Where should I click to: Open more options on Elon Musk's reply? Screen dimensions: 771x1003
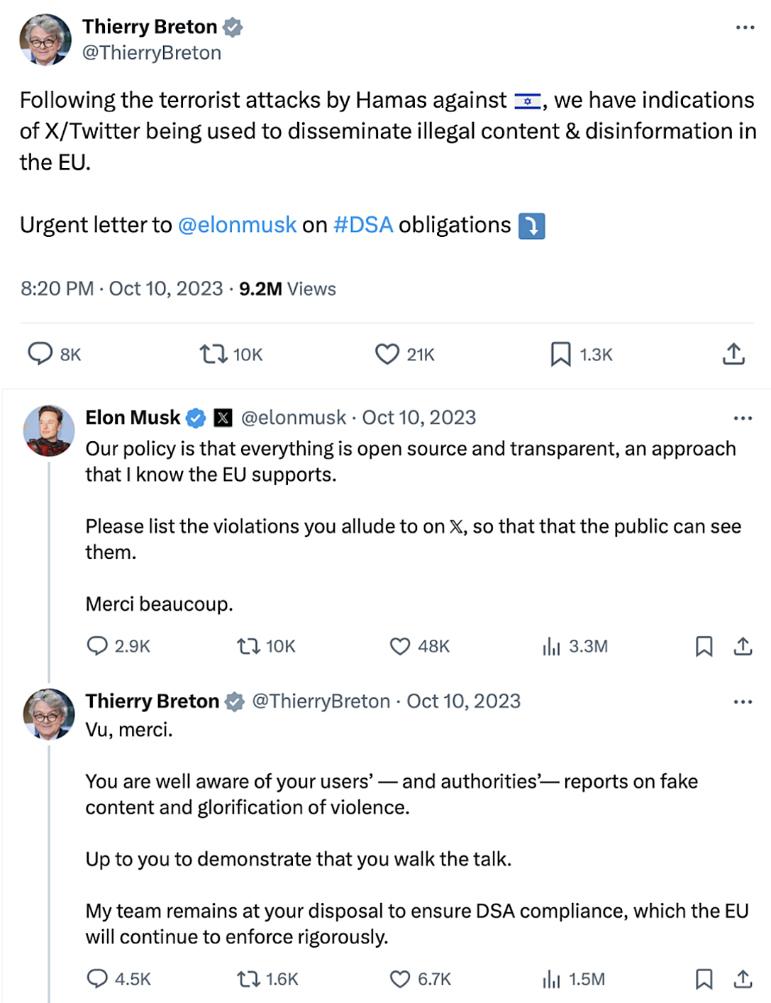[743, 418]
